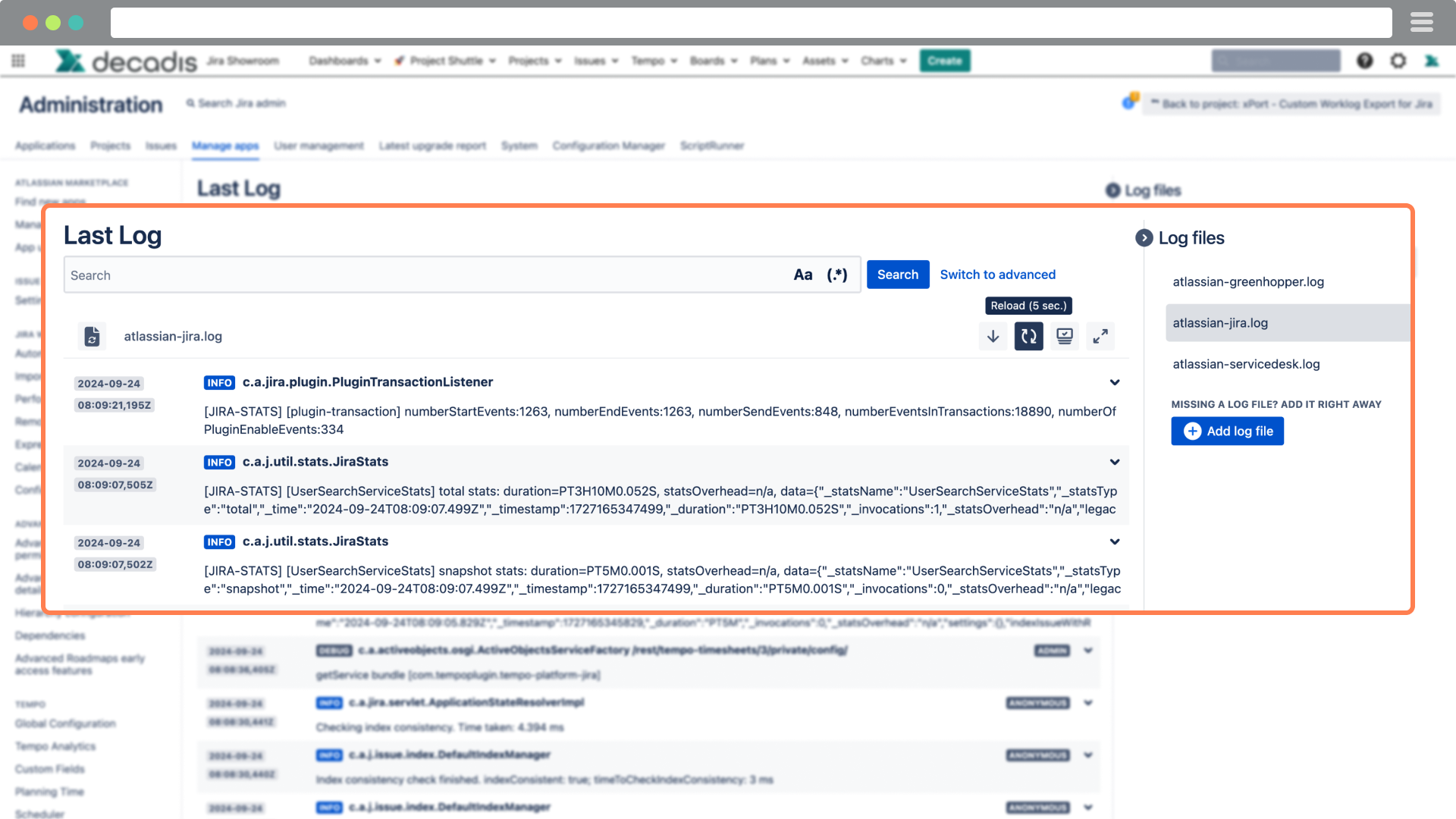Open the minimal view icon next to reload

pos(1064,336)
